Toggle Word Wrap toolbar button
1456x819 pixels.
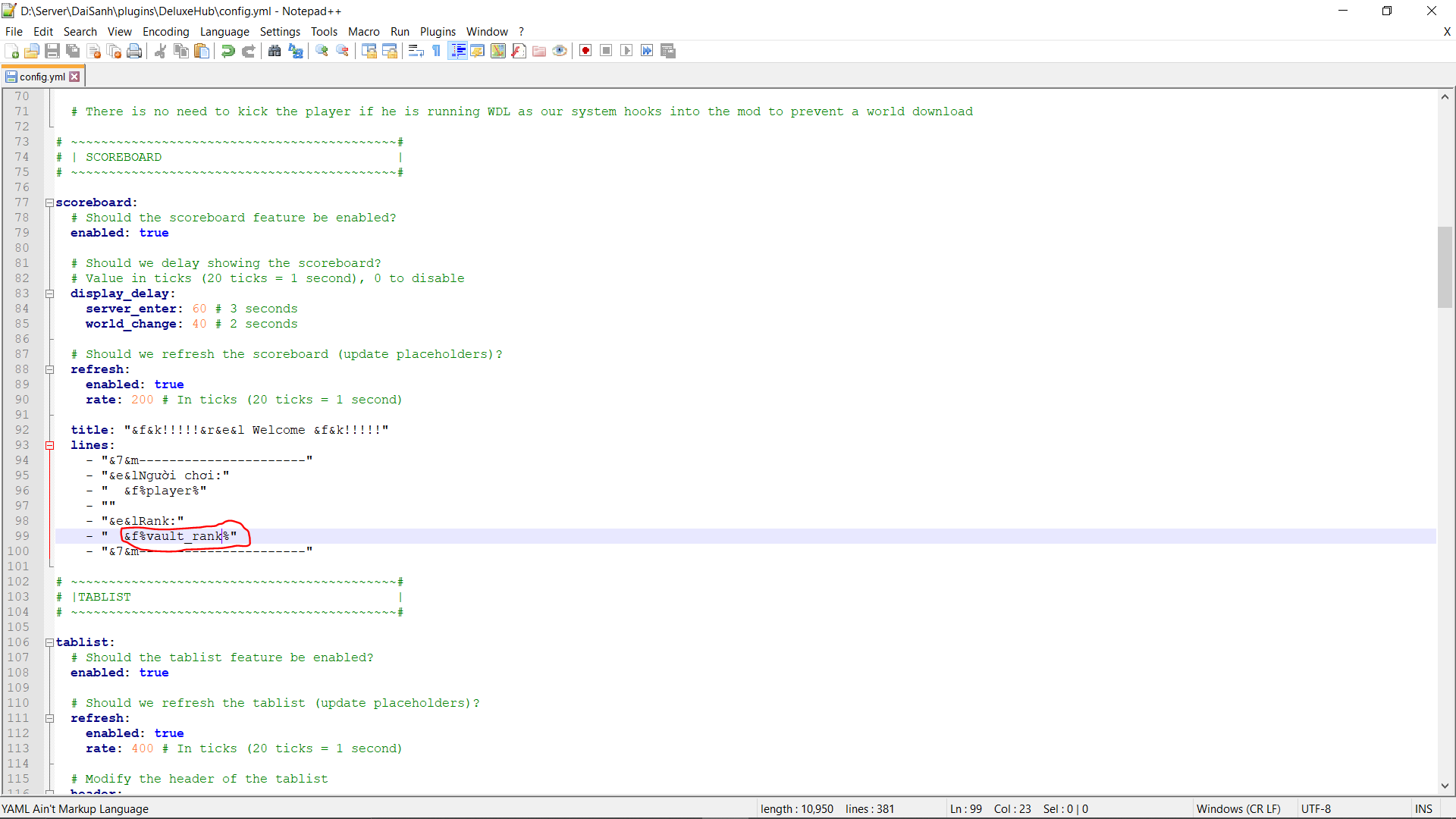tap(416, 51)
